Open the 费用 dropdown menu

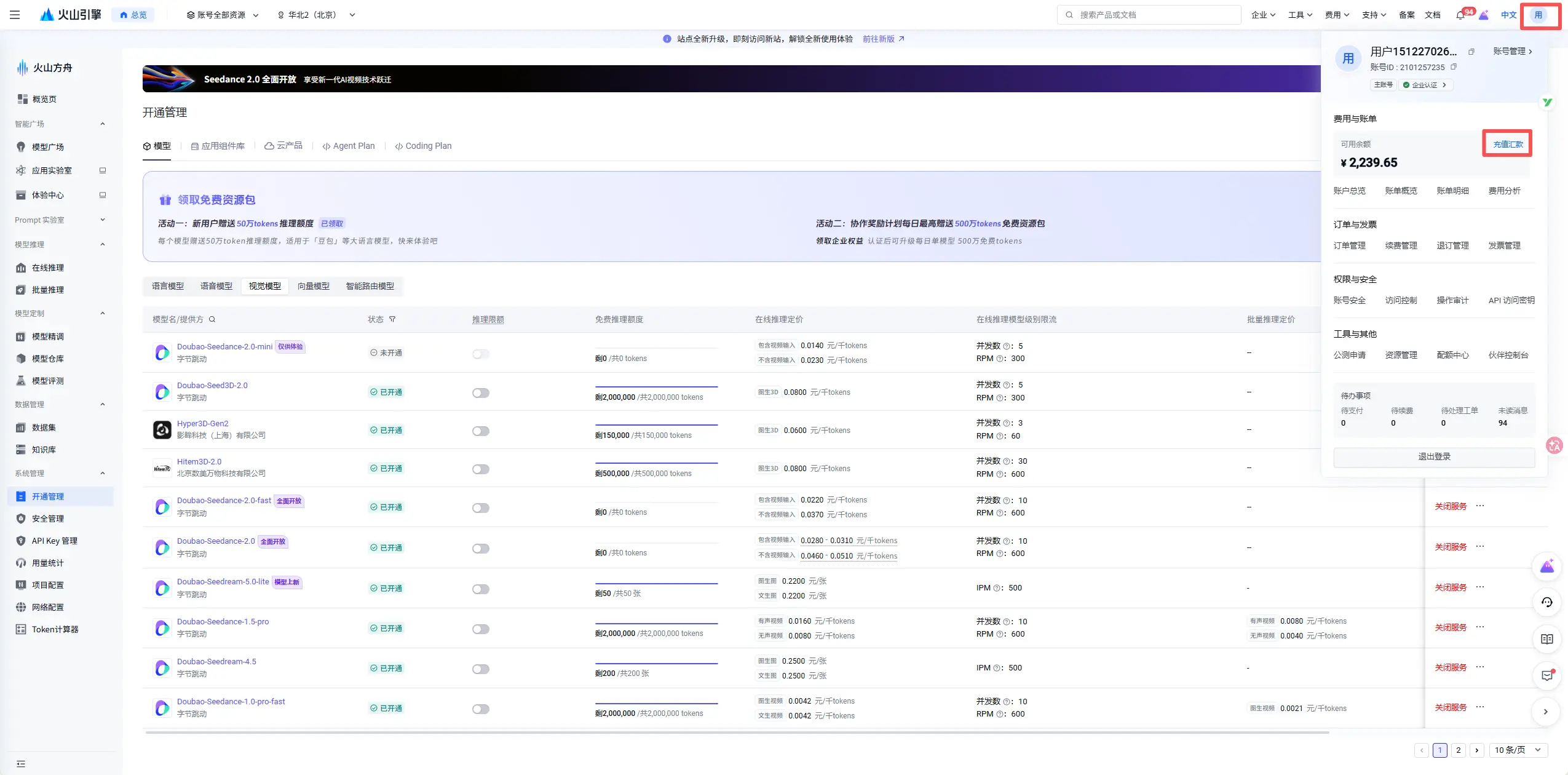(1337, 15)
